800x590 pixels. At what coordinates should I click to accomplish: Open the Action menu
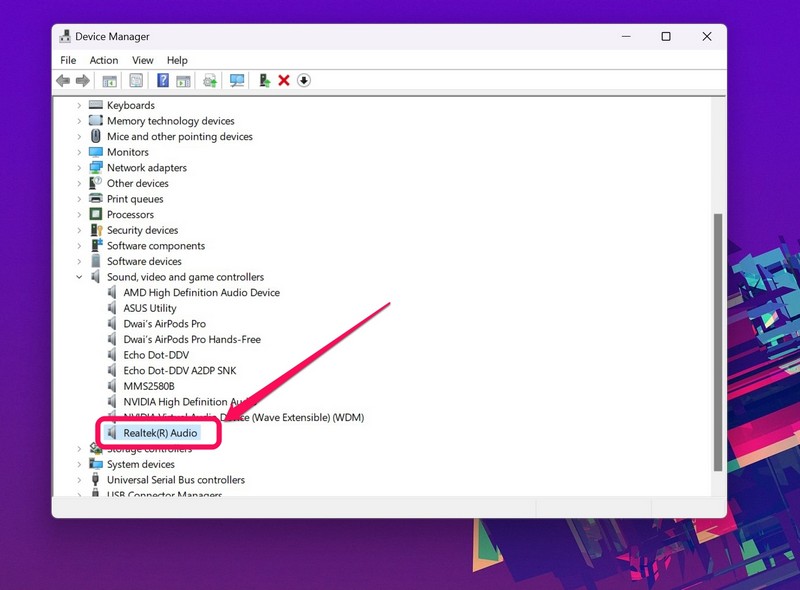coord(104,60)
